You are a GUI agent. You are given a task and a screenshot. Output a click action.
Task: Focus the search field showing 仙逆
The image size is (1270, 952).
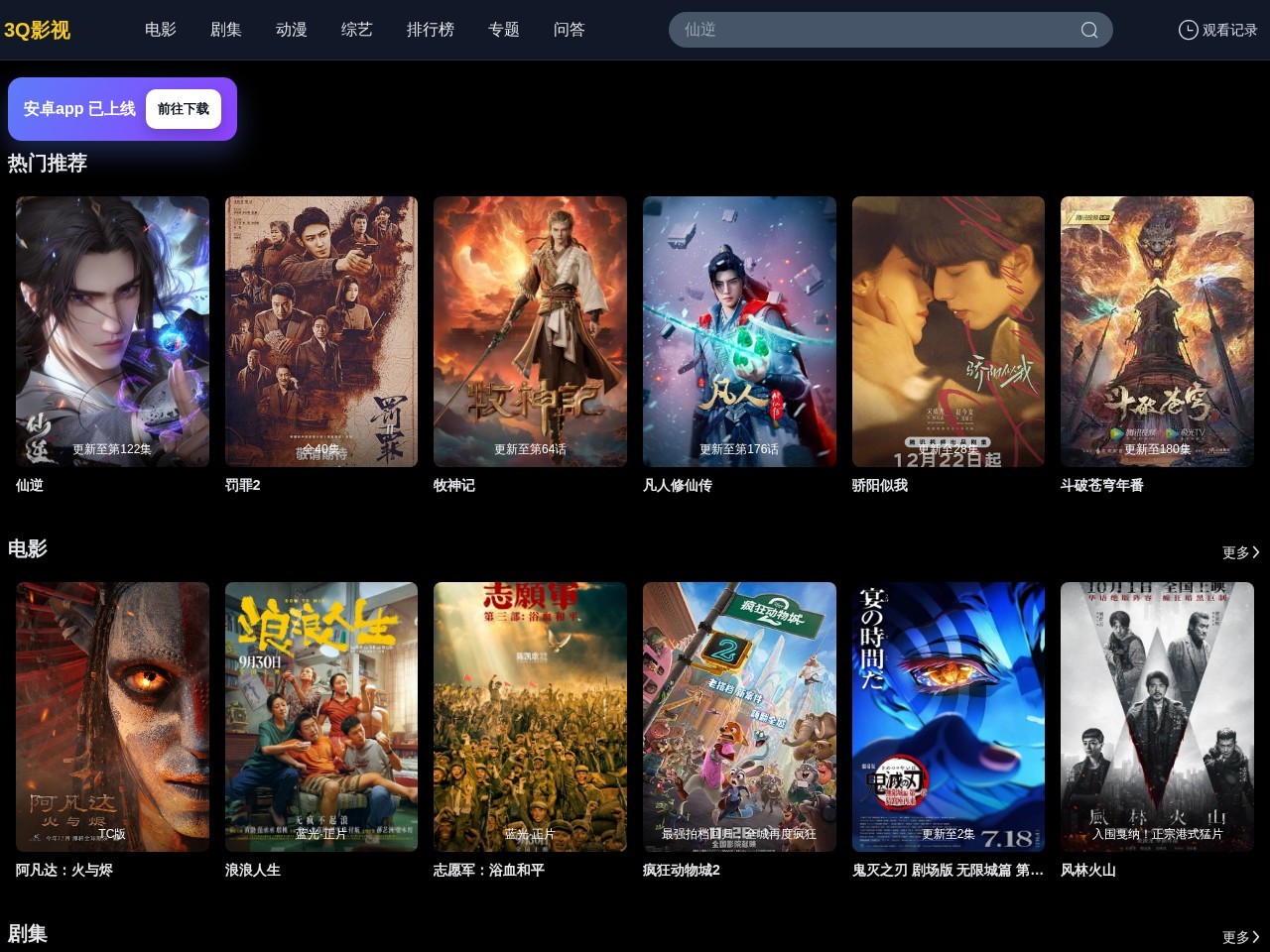pyautogui.click(x=873, y=30)
